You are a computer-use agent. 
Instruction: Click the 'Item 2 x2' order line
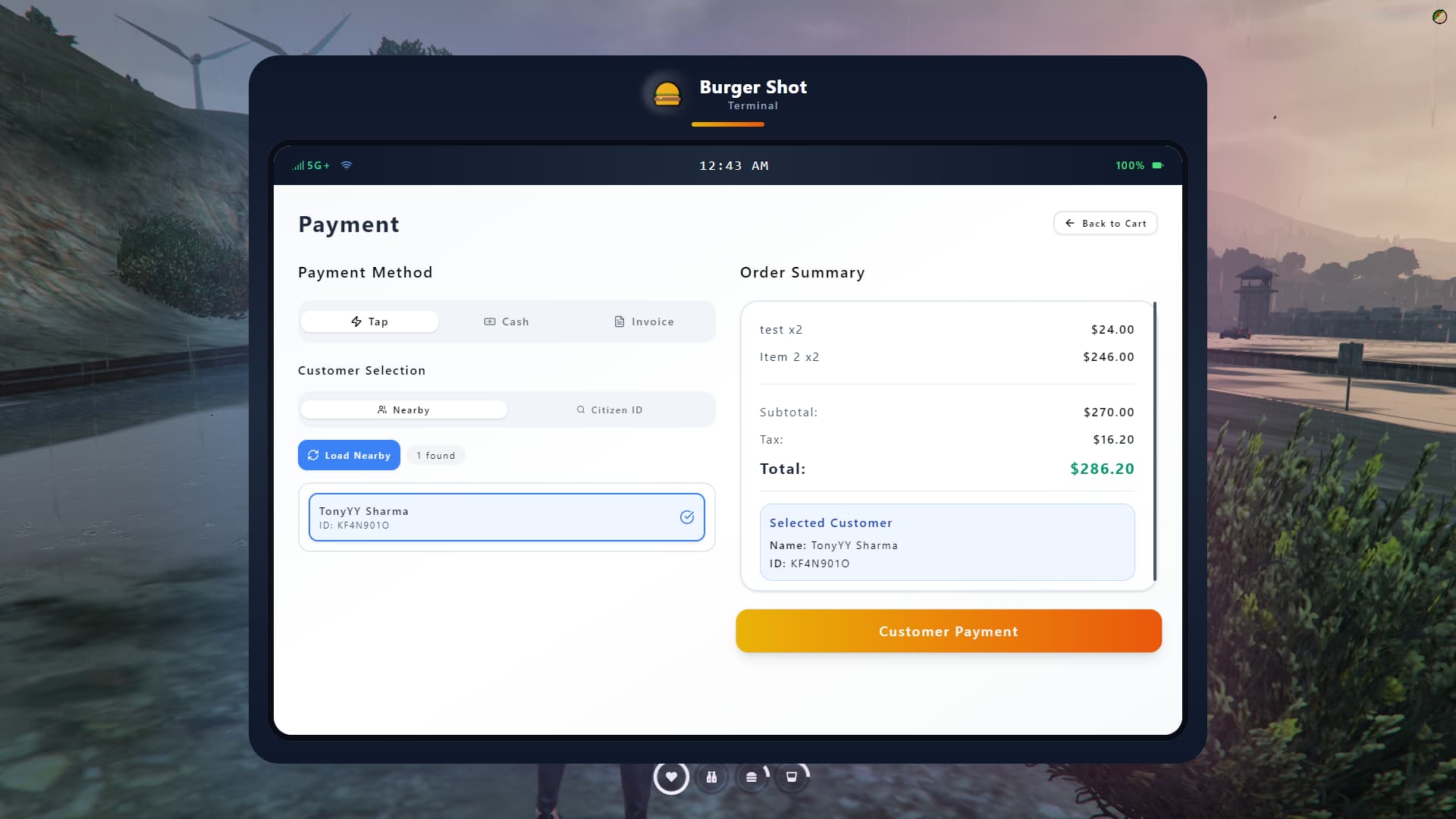pos(947,357)
